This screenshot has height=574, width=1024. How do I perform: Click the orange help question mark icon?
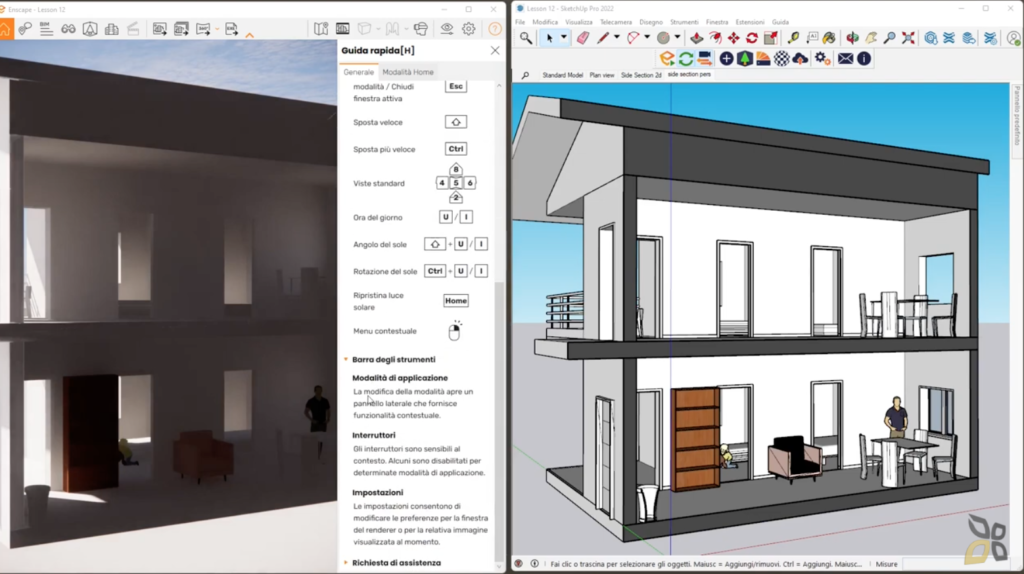[495, 29]
